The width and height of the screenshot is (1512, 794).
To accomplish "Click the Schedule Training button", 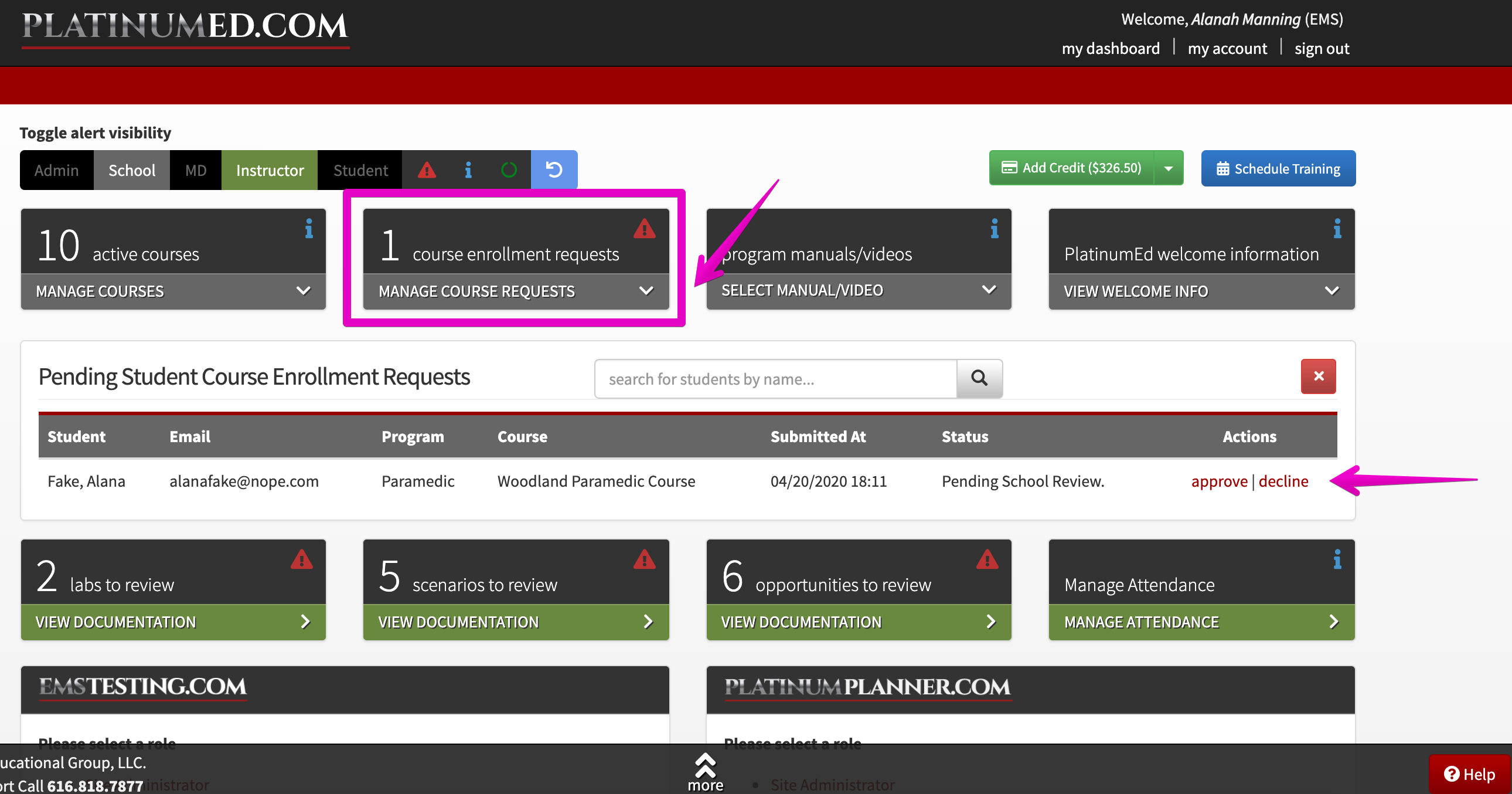I will [x=1278, y=168].
